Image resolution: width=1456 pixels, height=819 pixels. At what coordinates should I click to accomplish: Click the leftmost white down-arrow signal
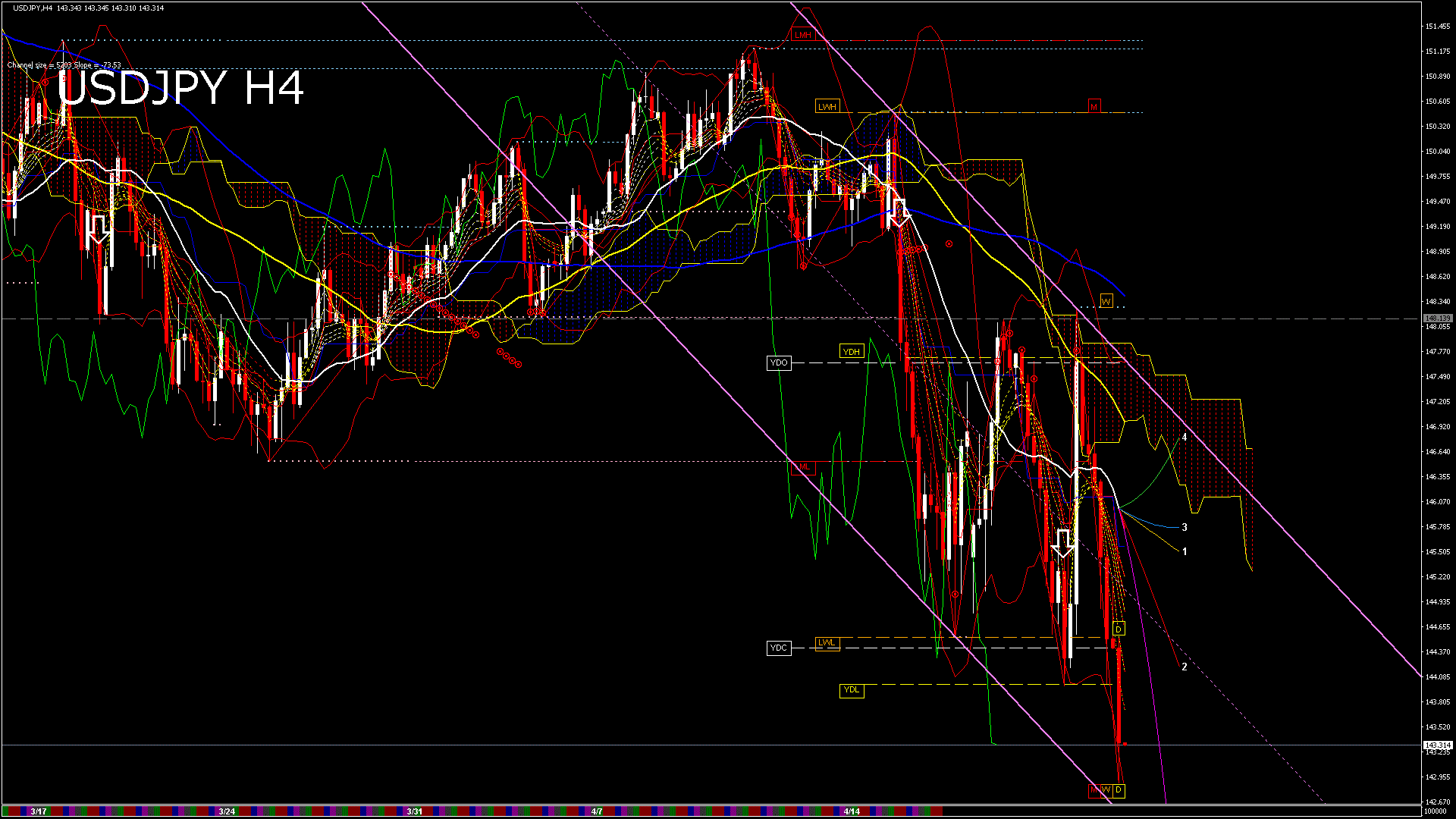click(99, 229)
